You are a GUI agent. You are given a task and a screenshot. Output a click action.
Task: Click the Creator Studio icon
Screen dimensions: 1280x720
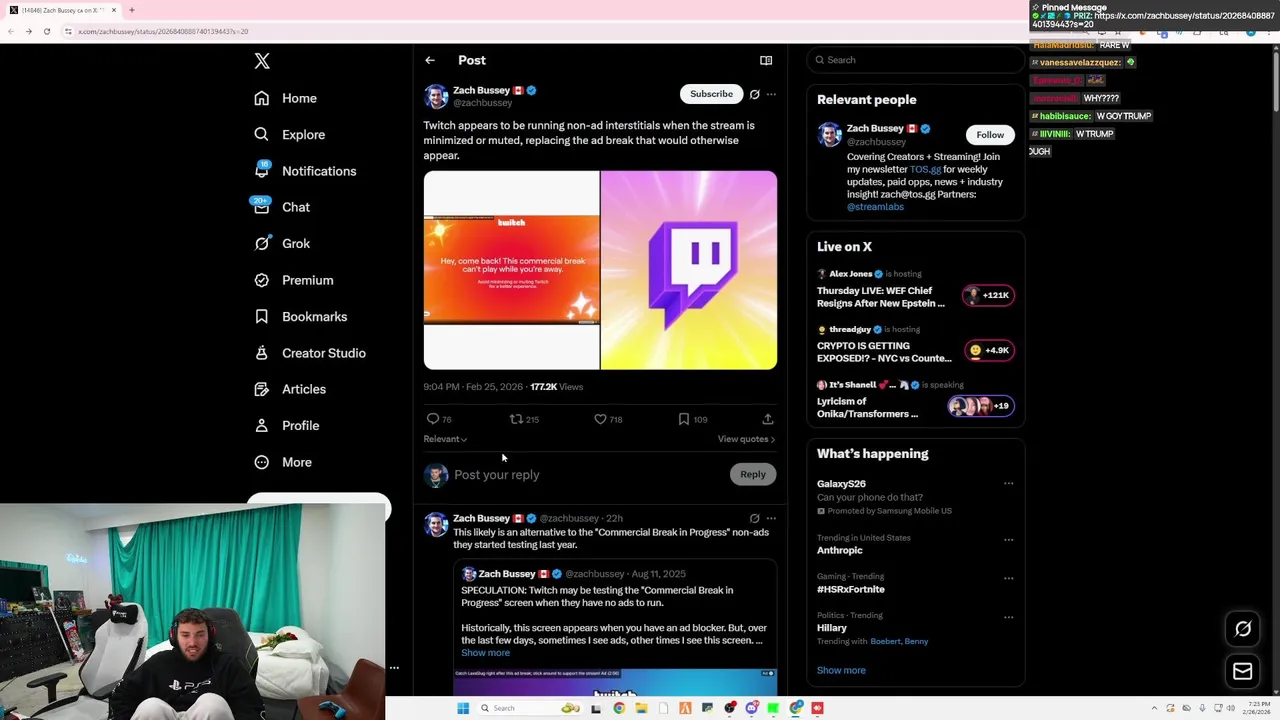pyautogui.click(x=261, y=353)
